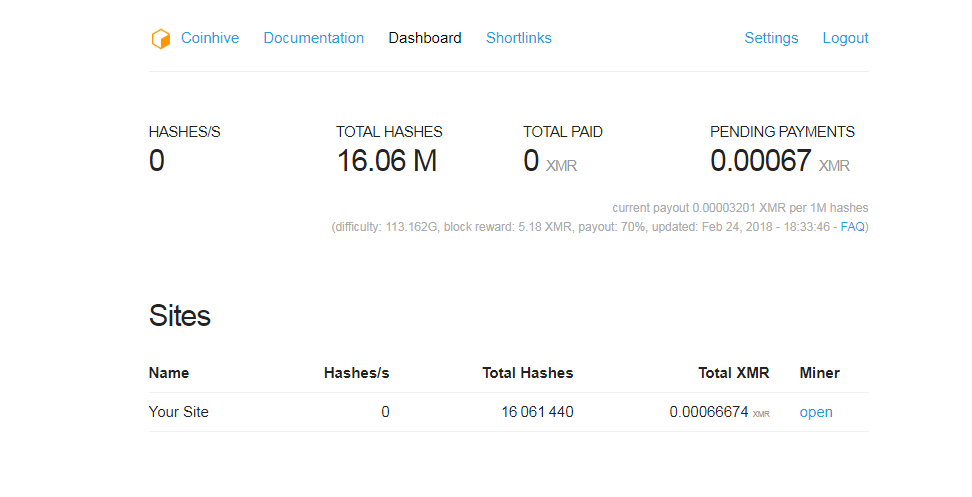Click the orange Coinhive hexagon logo
This screenshot has height=497, width=972.
click(161, 38)
